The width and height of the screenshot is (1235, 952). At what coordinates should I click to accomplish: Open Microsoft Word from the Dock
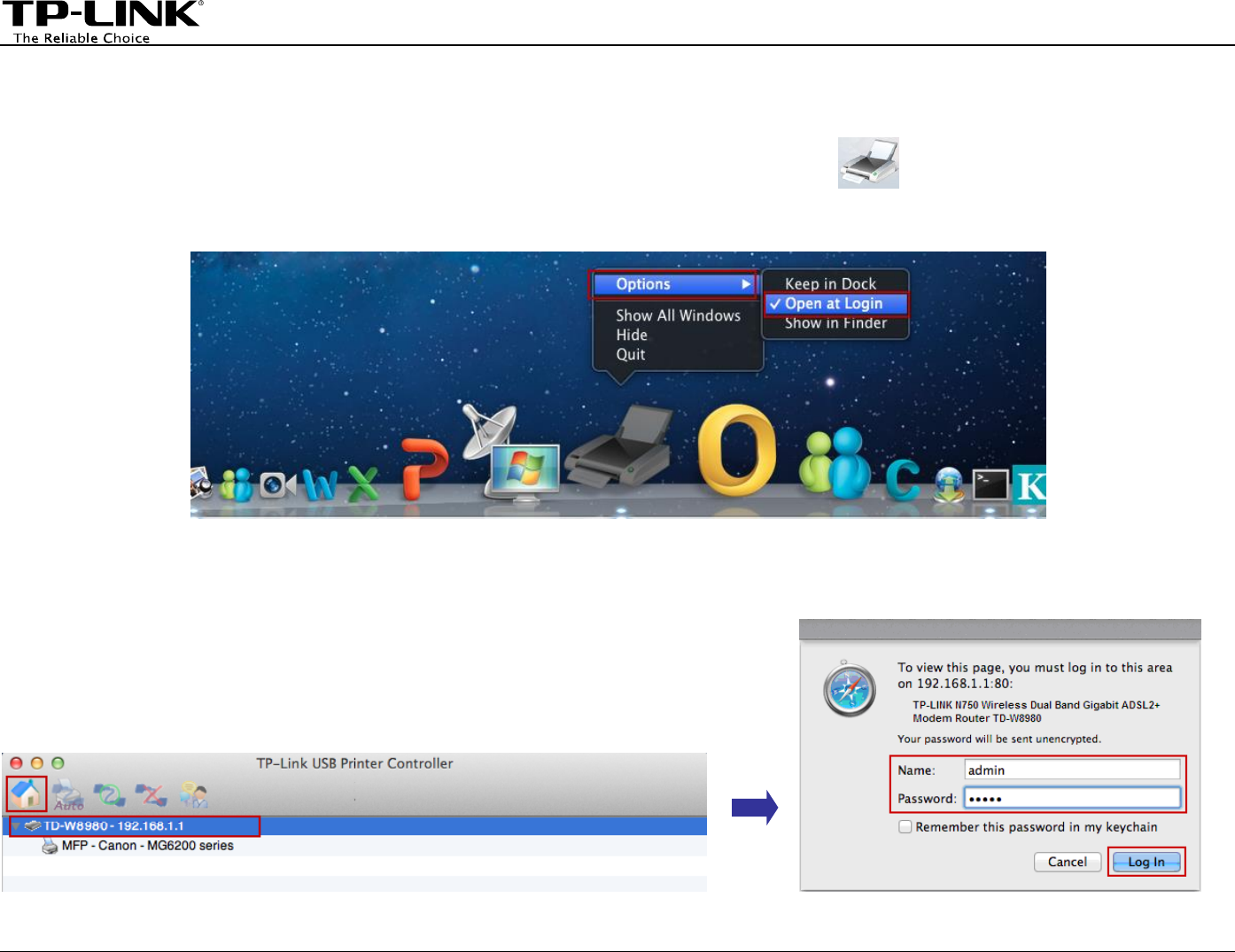pos(319,484)
